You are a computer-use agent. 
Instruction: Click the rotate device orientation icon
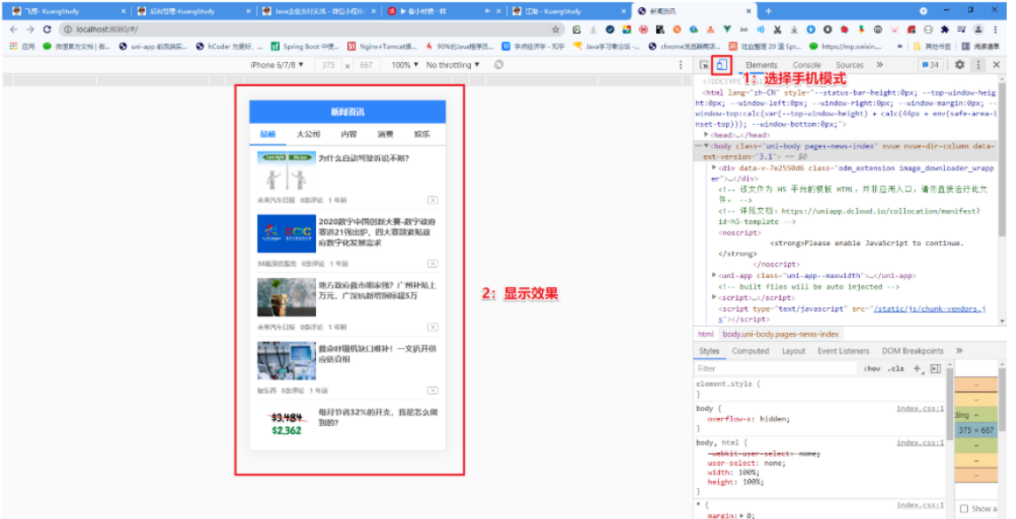tap(498, 65)
